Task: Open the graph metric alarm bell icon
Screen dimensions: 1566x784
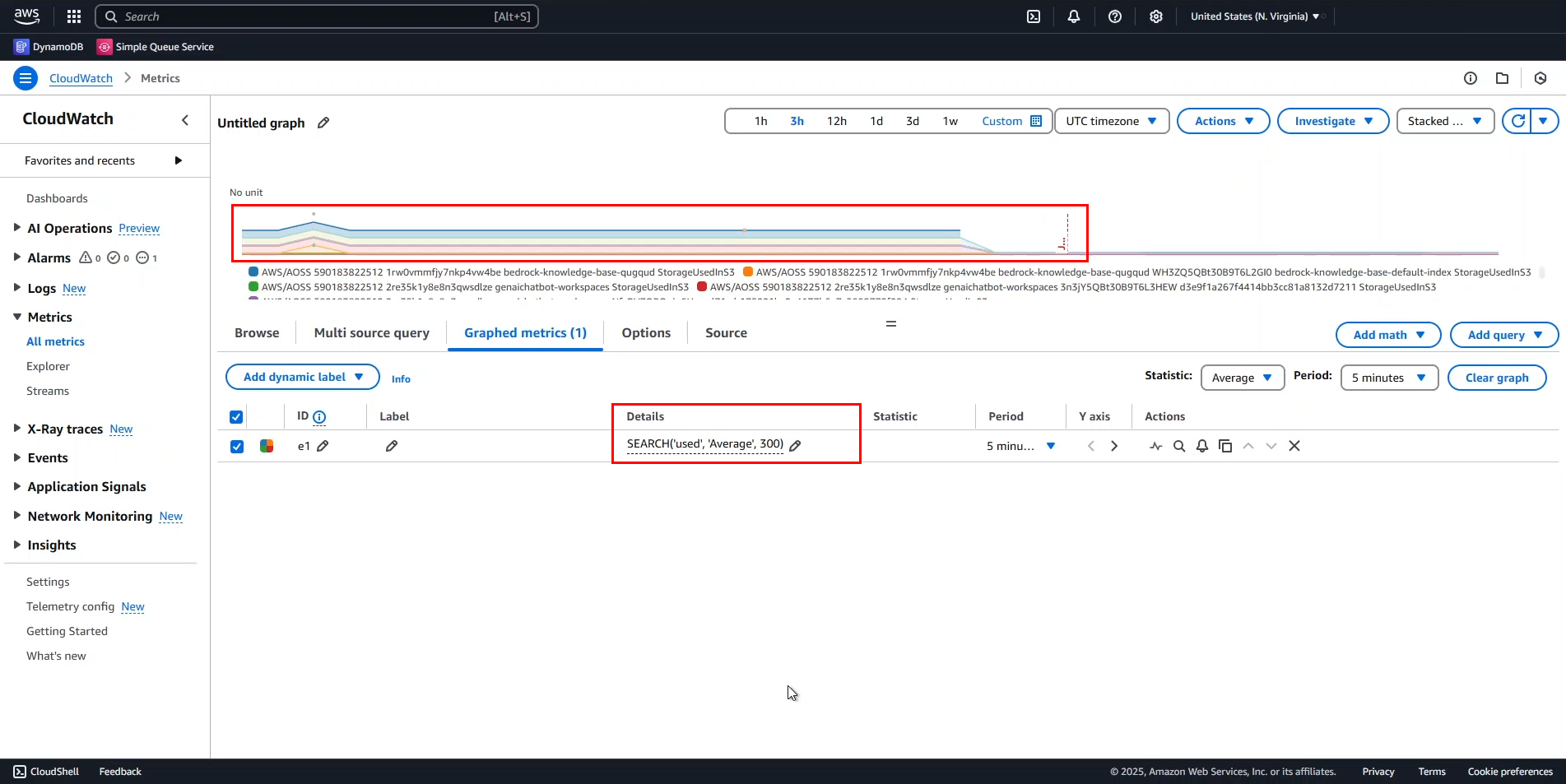Action: tap(1201, 445)
